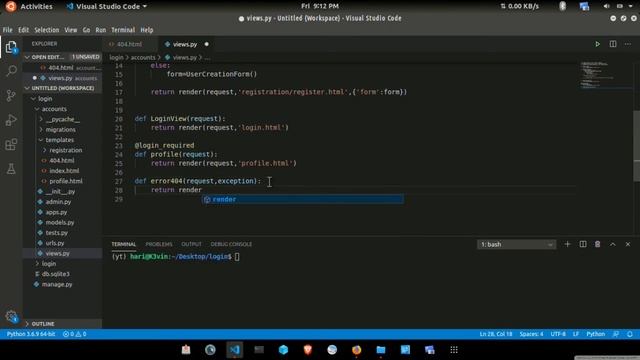Expand the __pycache__ folder
The image size is (640, 360).
pos(62,119)
